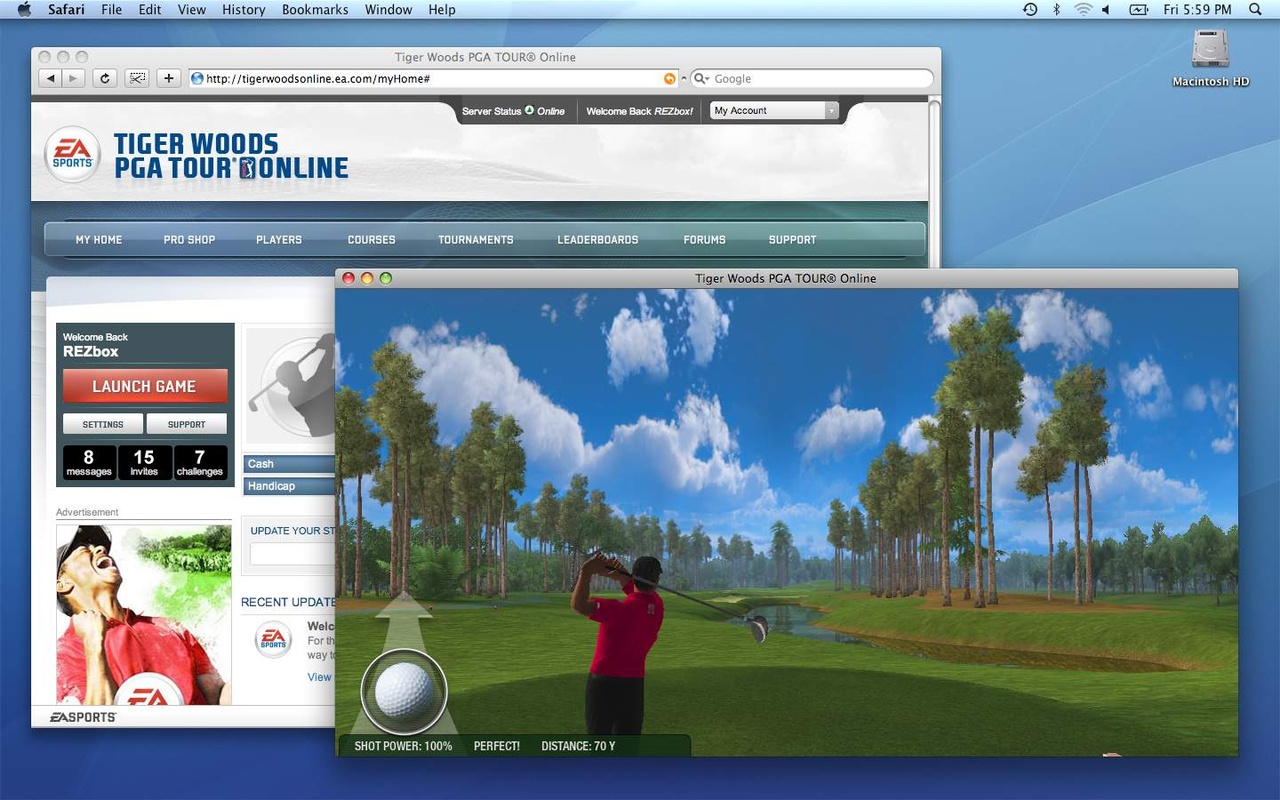Open the Google search engine dropdown
Viewport: 1280px width, 800px height.
tap(701, 78)
